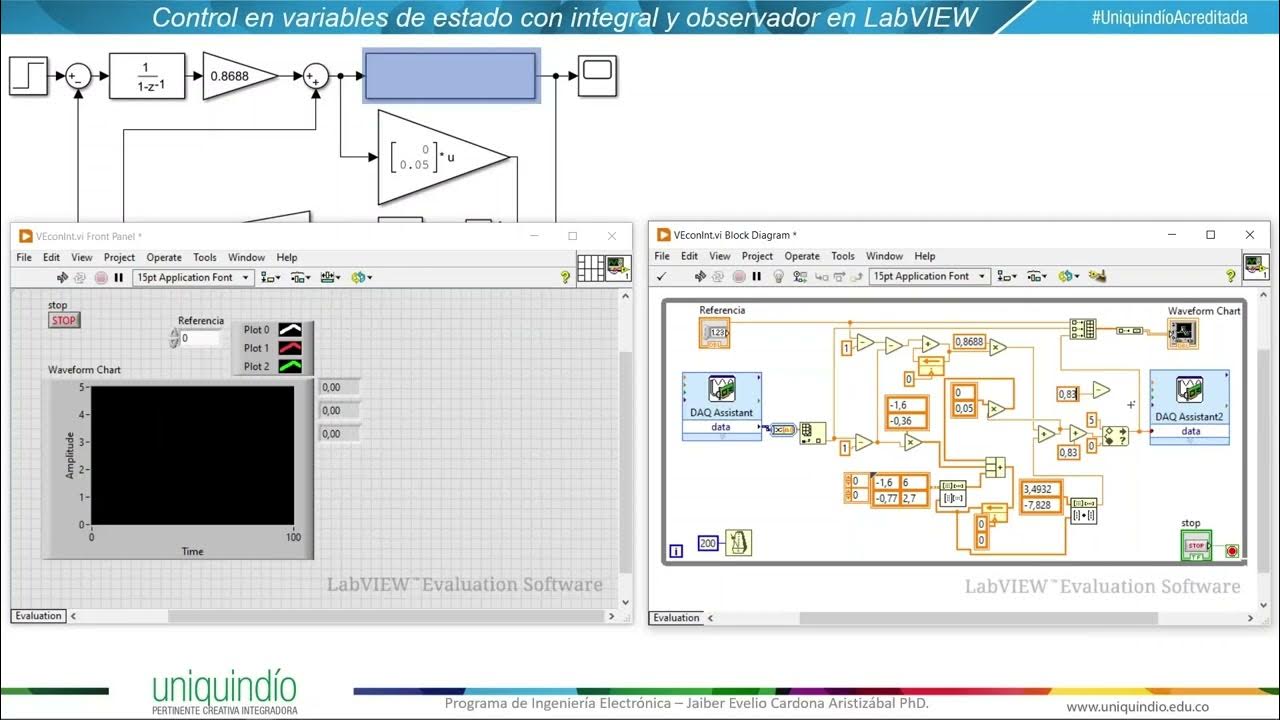Click Referencia increment/decrement stepper arrows
This screenshot has height=720, width=1280.
[x=174, y=338]
